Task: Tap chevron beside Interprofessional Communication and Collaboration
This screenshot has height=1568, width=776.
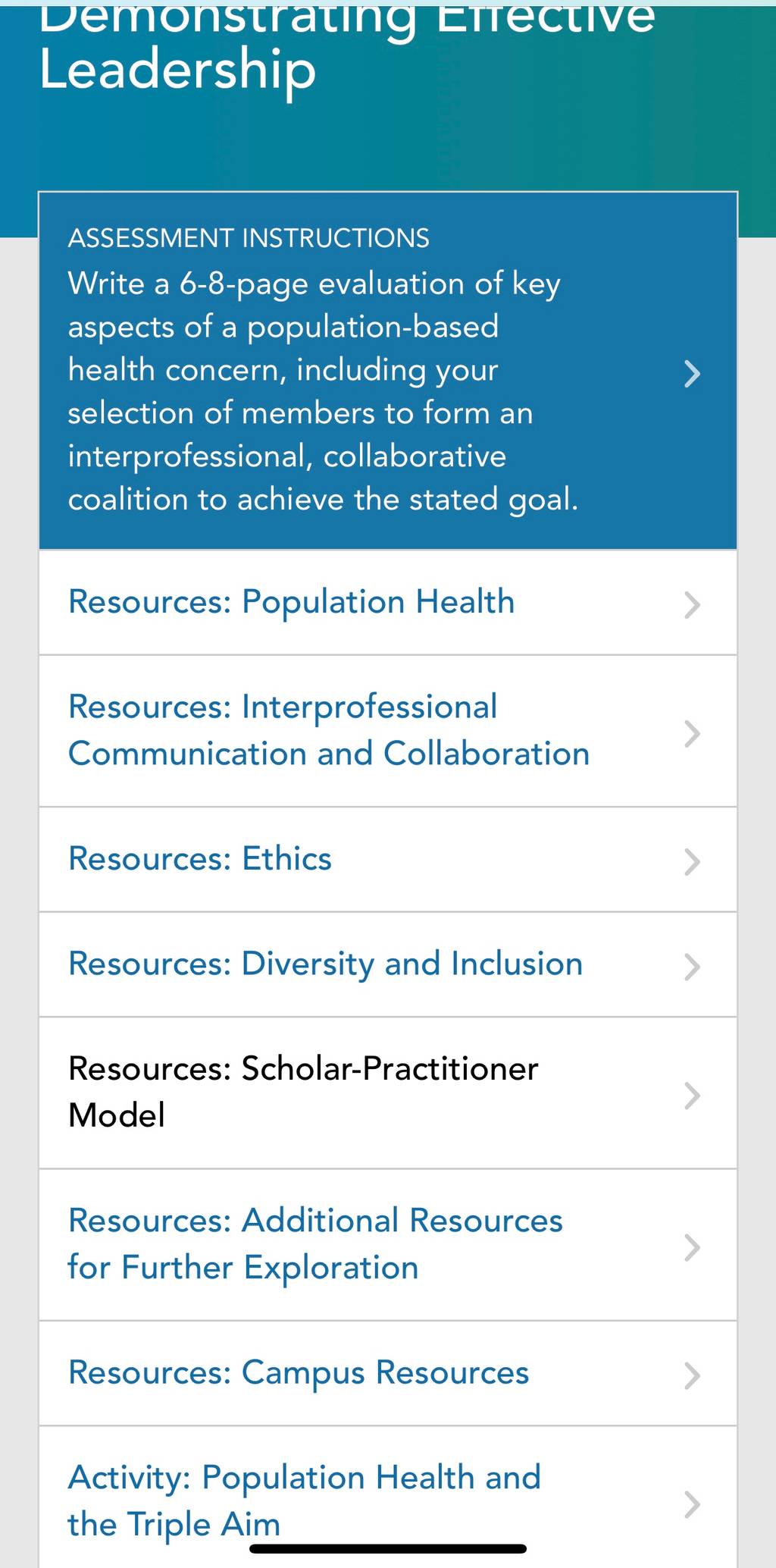Action: click(x=692, y=734)
